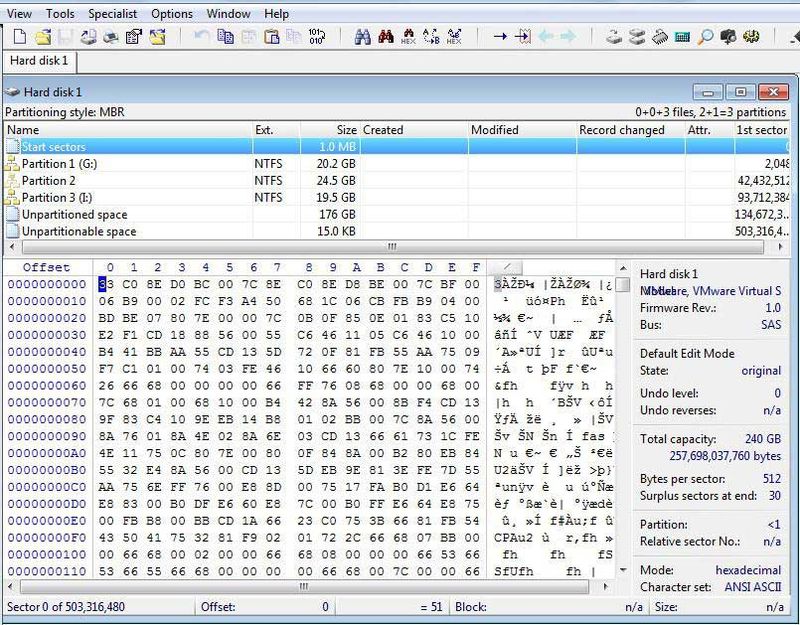Click the Forward navigation arrow in toolbar

(x=568, y=36)
